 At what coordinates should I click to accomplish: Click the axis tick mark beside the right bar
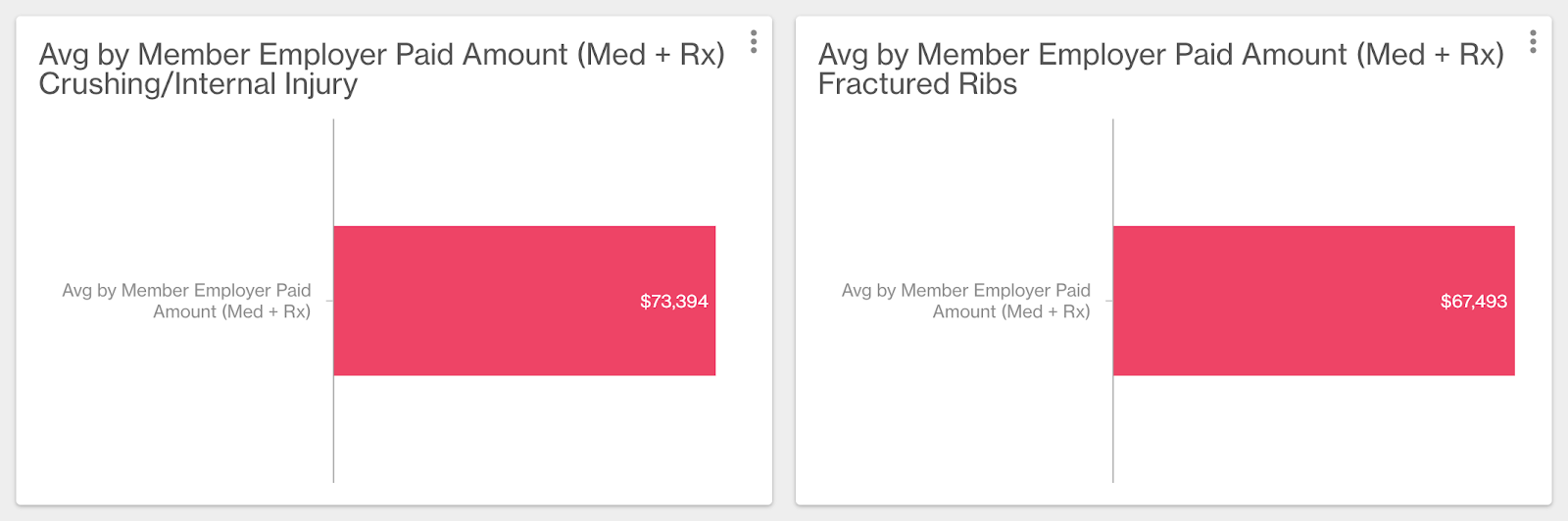(x=1109, y=301)
